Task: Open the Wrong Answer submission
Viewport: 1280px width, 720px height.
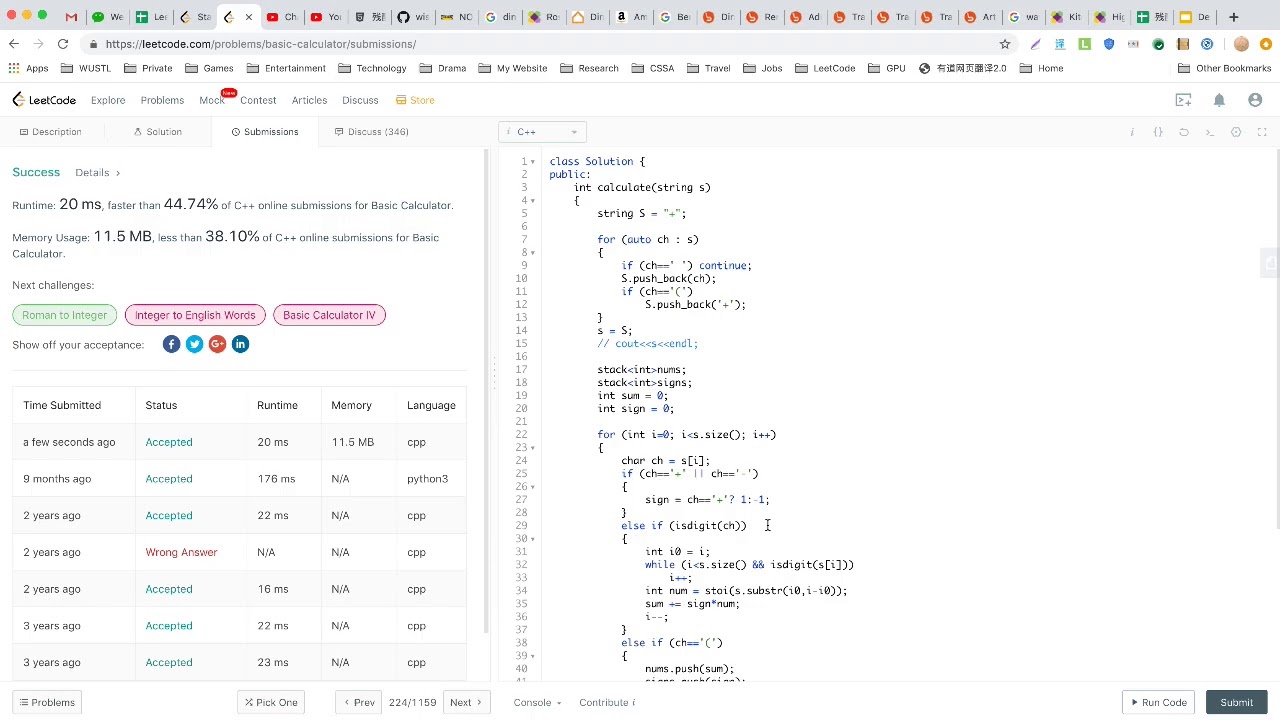Action: coord(181,552)
